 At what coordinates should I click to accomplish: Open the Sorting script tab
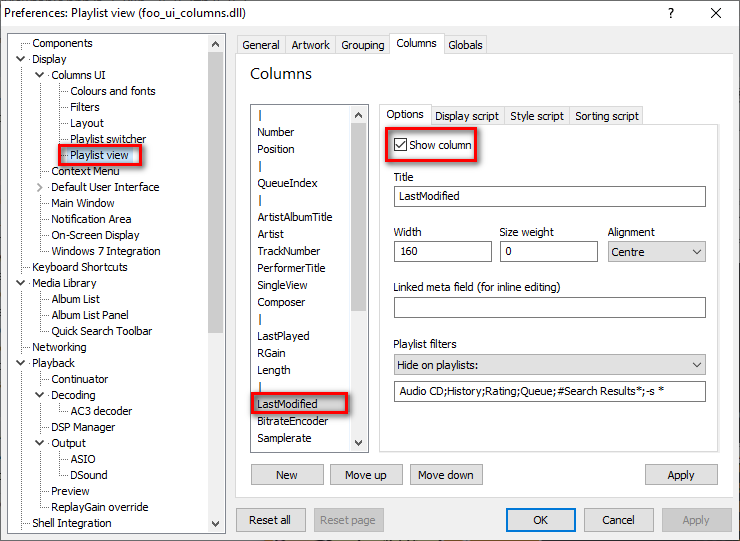[606, 116]
